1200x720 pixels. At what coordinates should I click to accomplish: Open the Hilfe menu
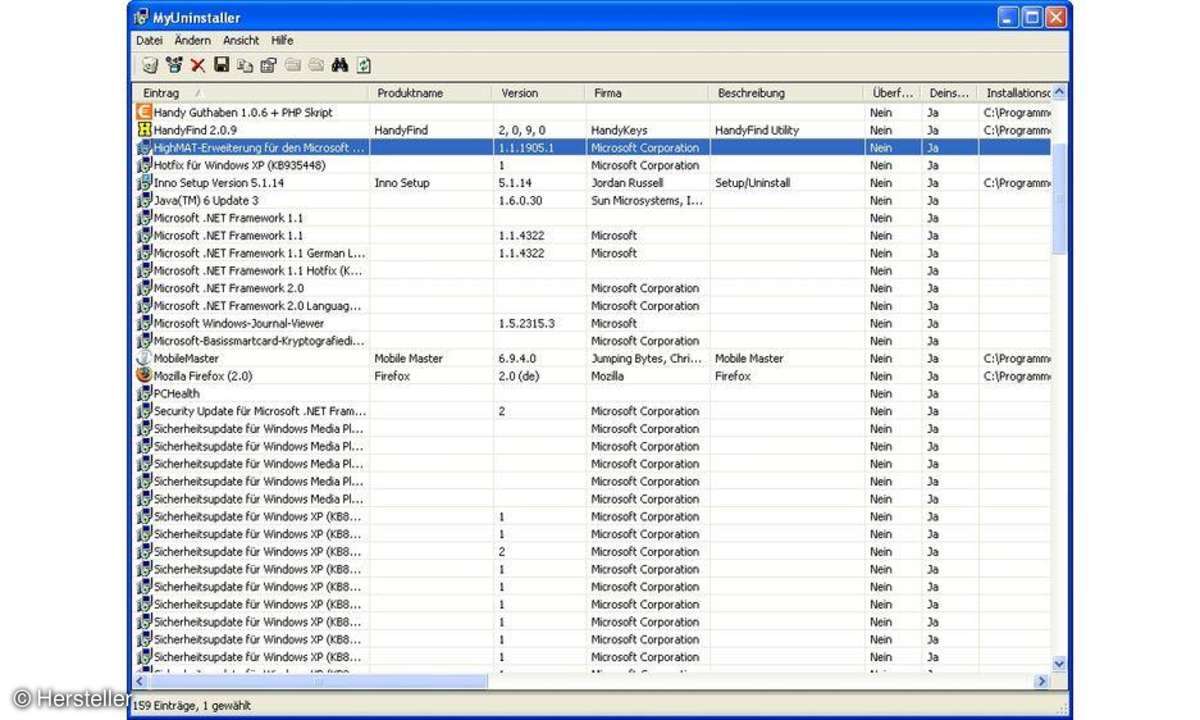coord(282,40)
